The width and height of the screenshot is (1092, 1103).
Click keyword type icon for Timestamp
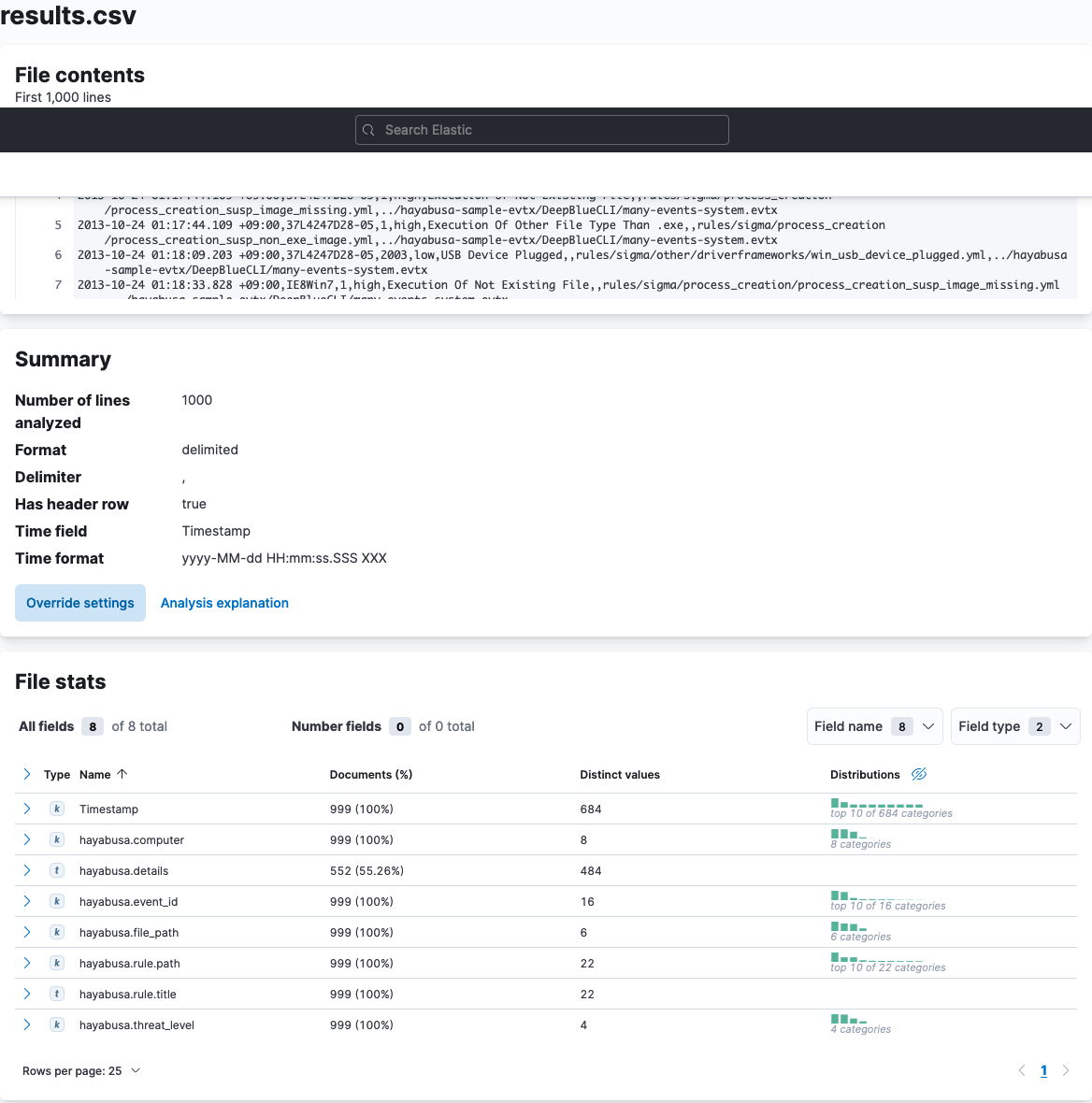pos(57,809)
